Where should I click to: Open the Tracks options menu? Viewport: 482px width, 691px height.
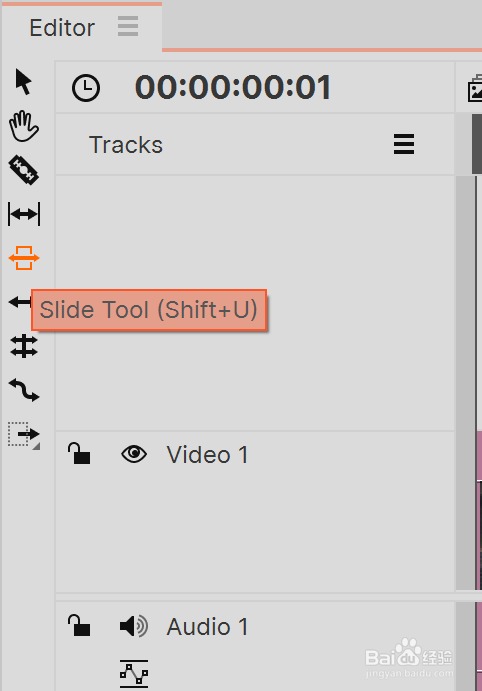pyautogui.click(x=404, y=144)
